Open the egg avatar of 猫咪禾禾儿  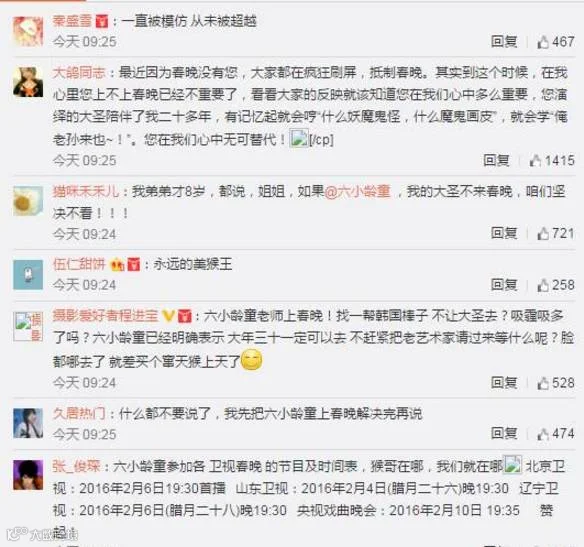(28, 201)
